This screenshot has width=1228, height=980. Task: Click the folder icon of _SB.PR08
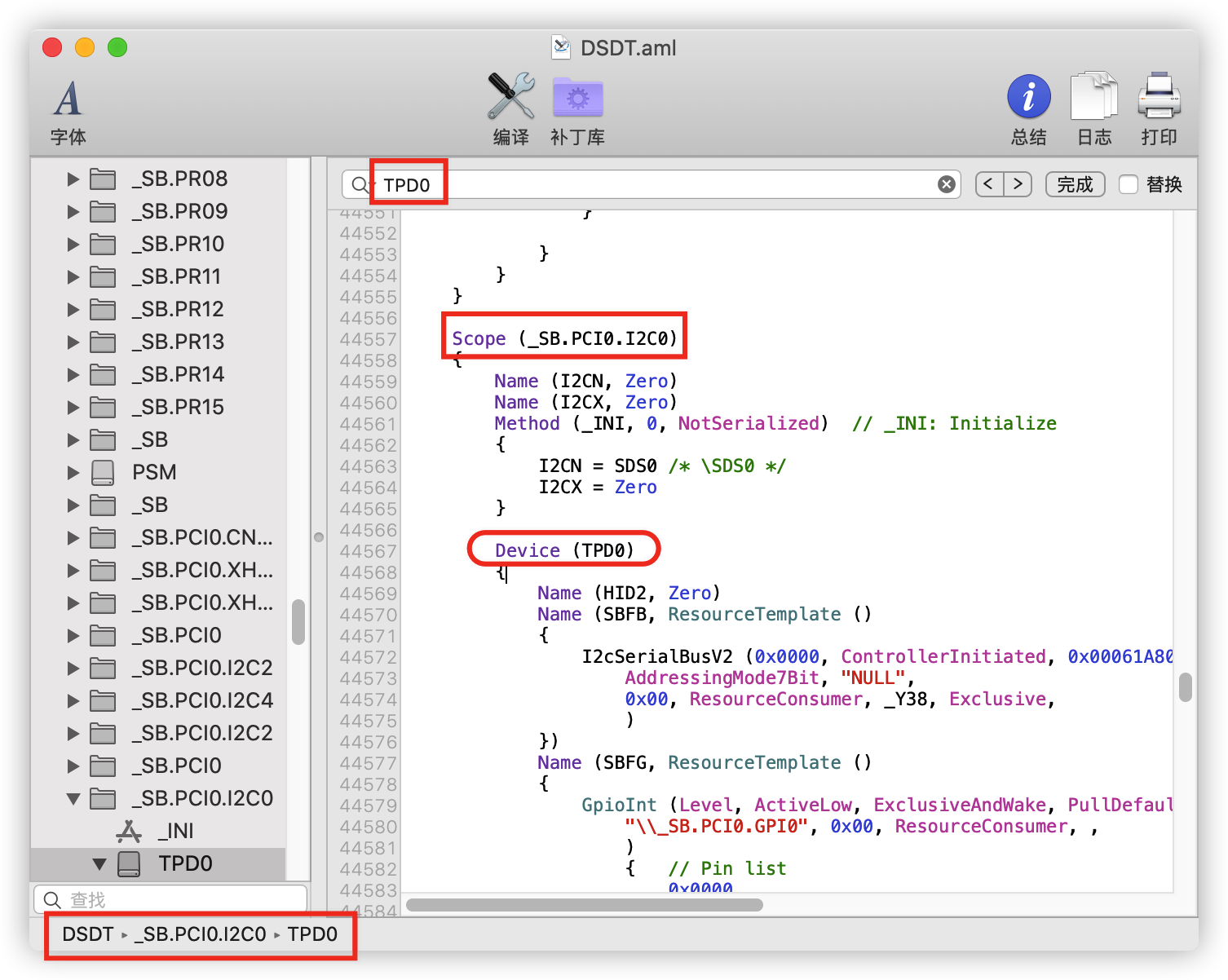coord(103,179)
